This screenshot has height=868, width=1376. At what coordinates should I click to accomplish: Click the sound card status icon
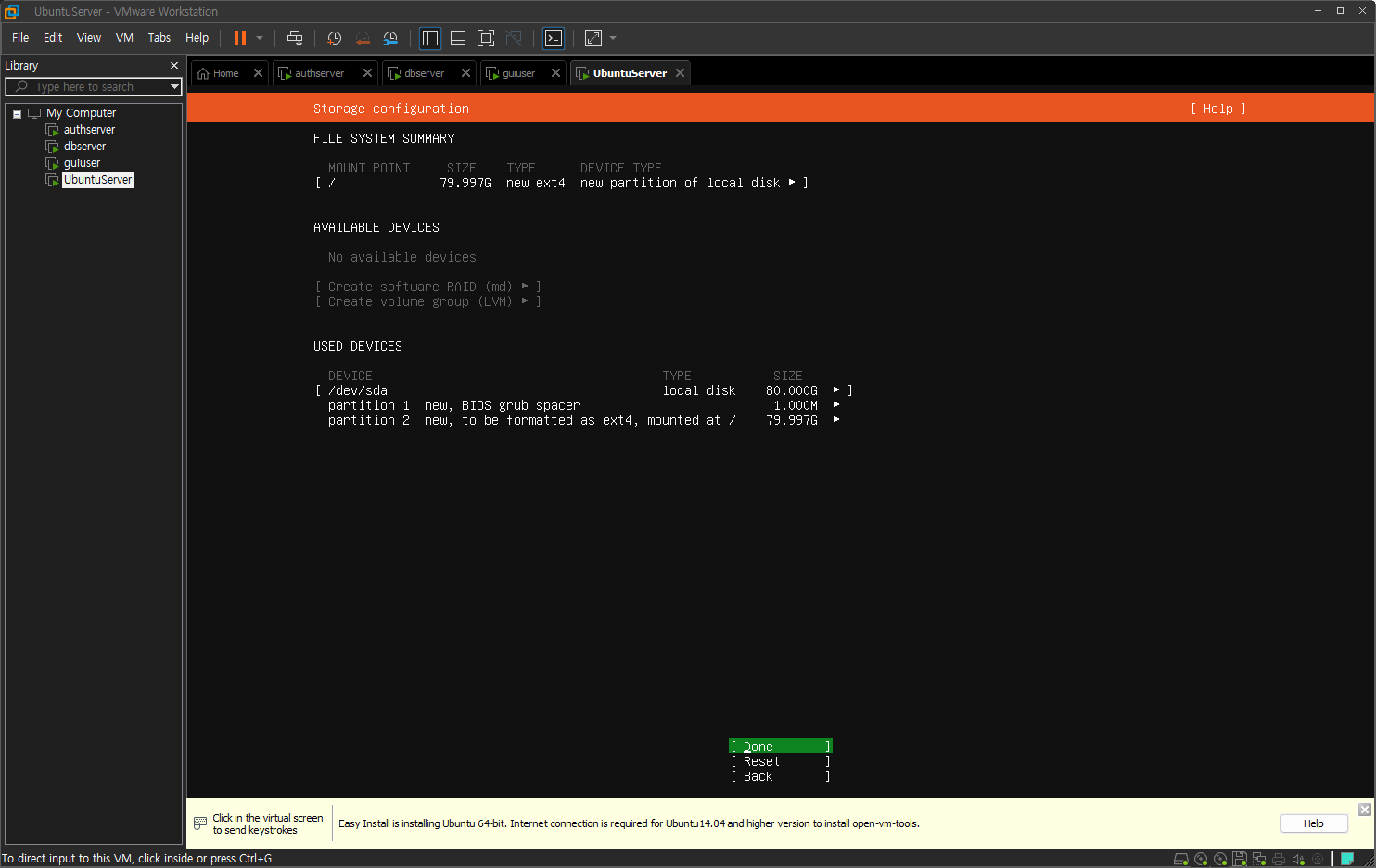point(1298,859)
